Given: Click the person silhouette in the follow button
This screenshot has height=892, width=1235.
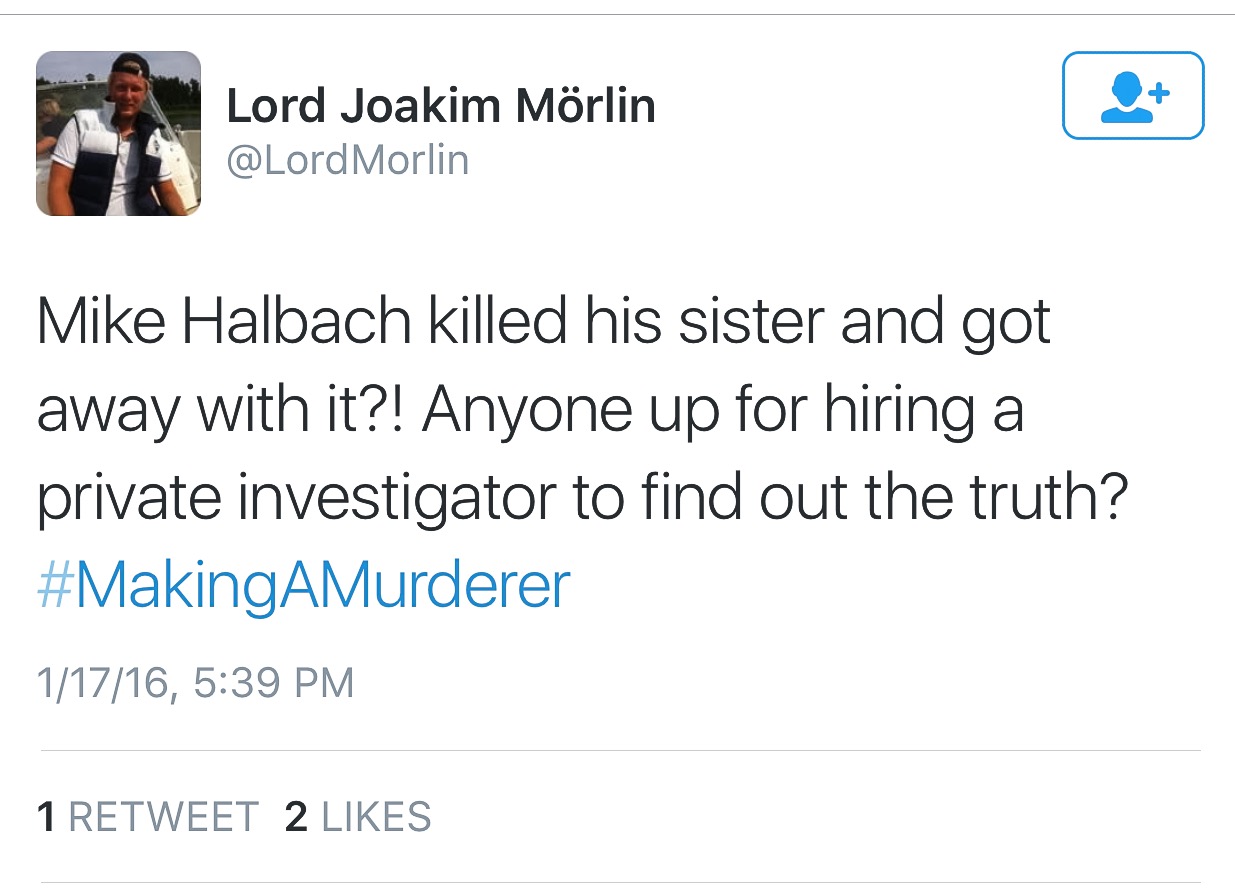Looking at the screenshot, I should (x=1123, y=99).
